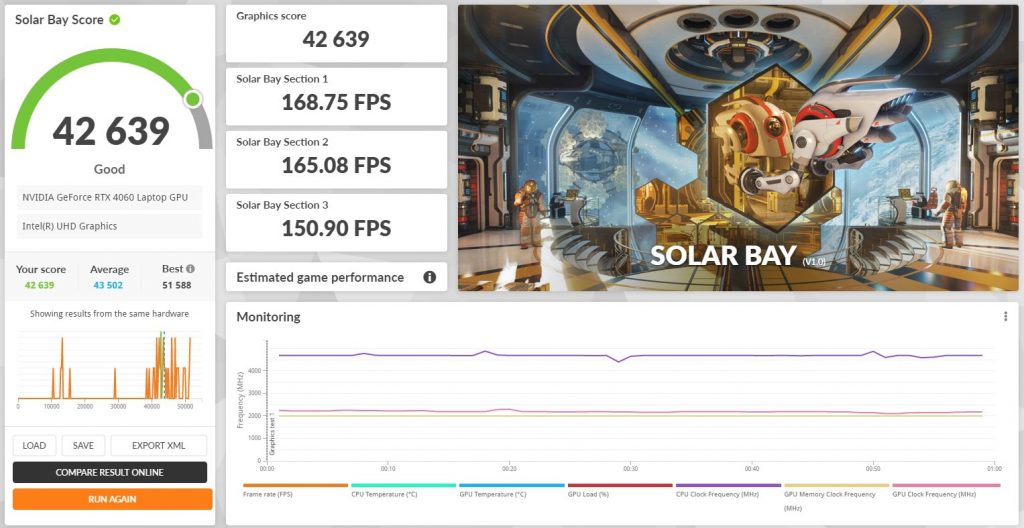Click the score distribution histogram chart
The width and height of the screenshot is (1024, 528).
109,367
